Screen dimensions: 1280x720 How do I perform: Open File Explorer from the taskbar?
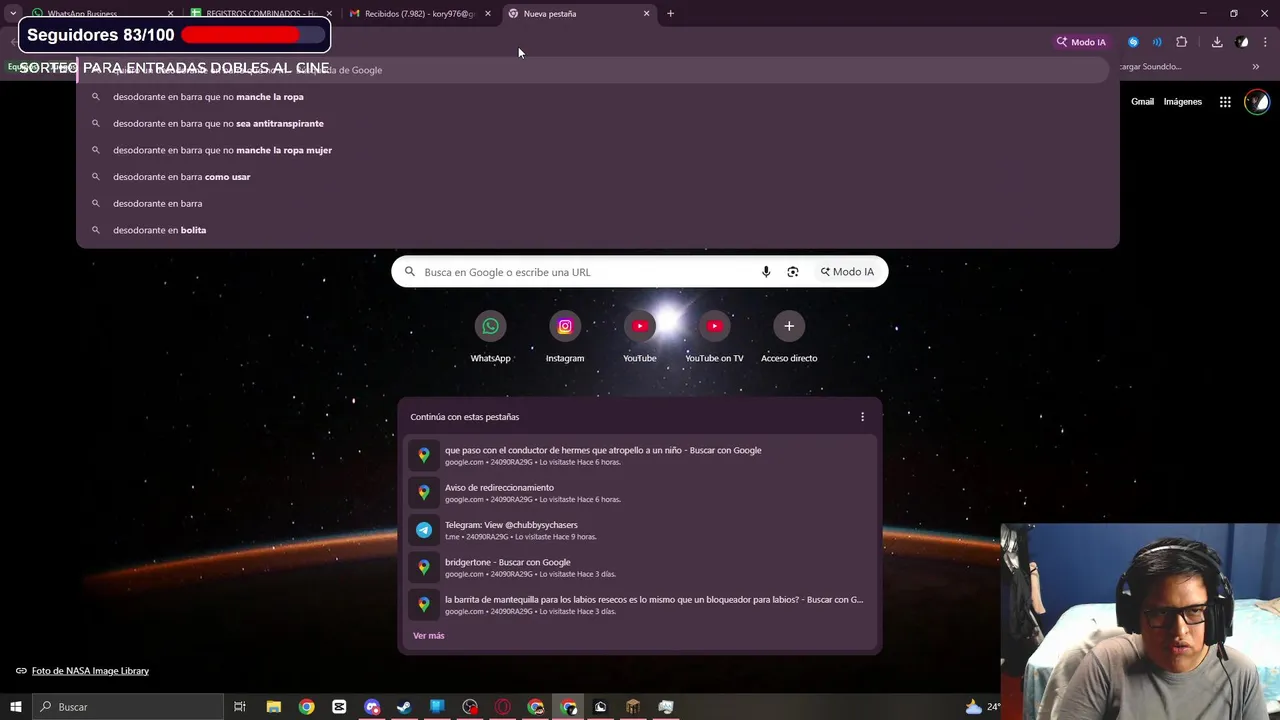coord(273,707)
